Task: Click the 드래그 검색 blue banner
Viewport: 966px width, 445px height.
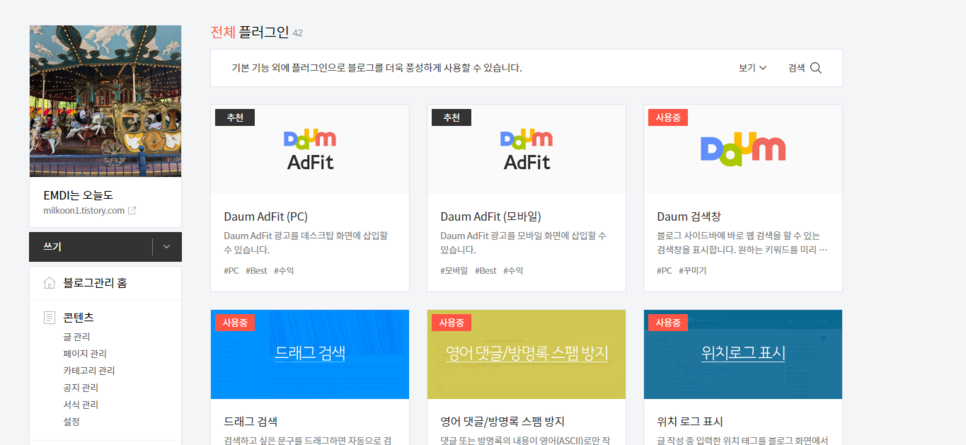Action: [x=310, y=354]
